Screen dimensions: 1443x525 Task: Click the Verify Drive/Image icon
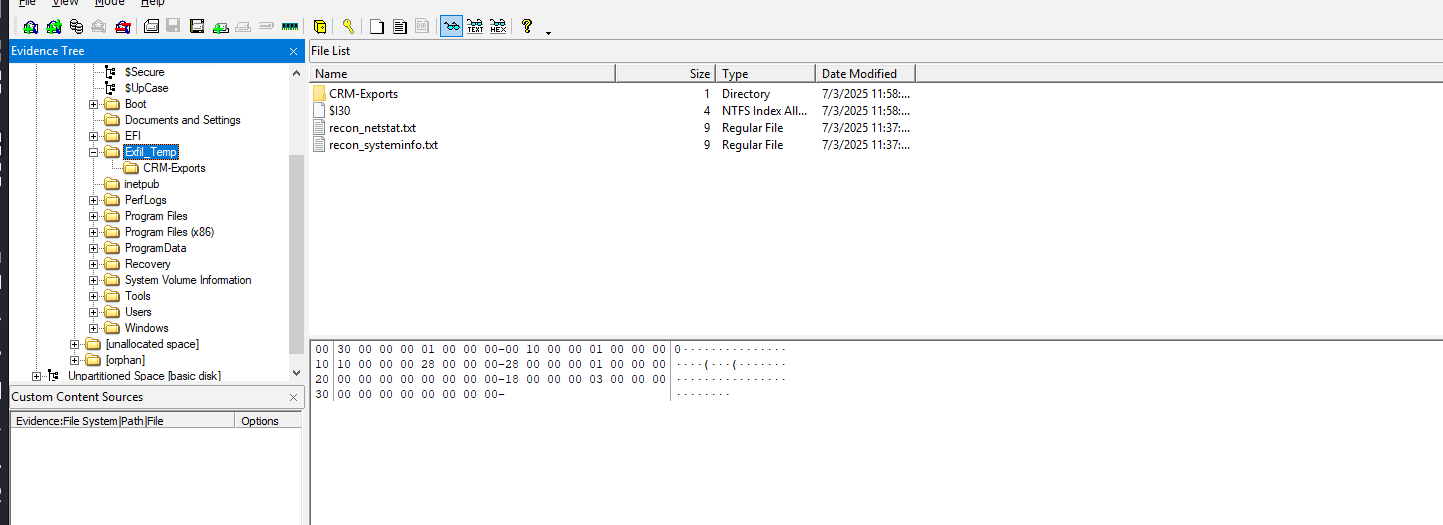[266, 27]
